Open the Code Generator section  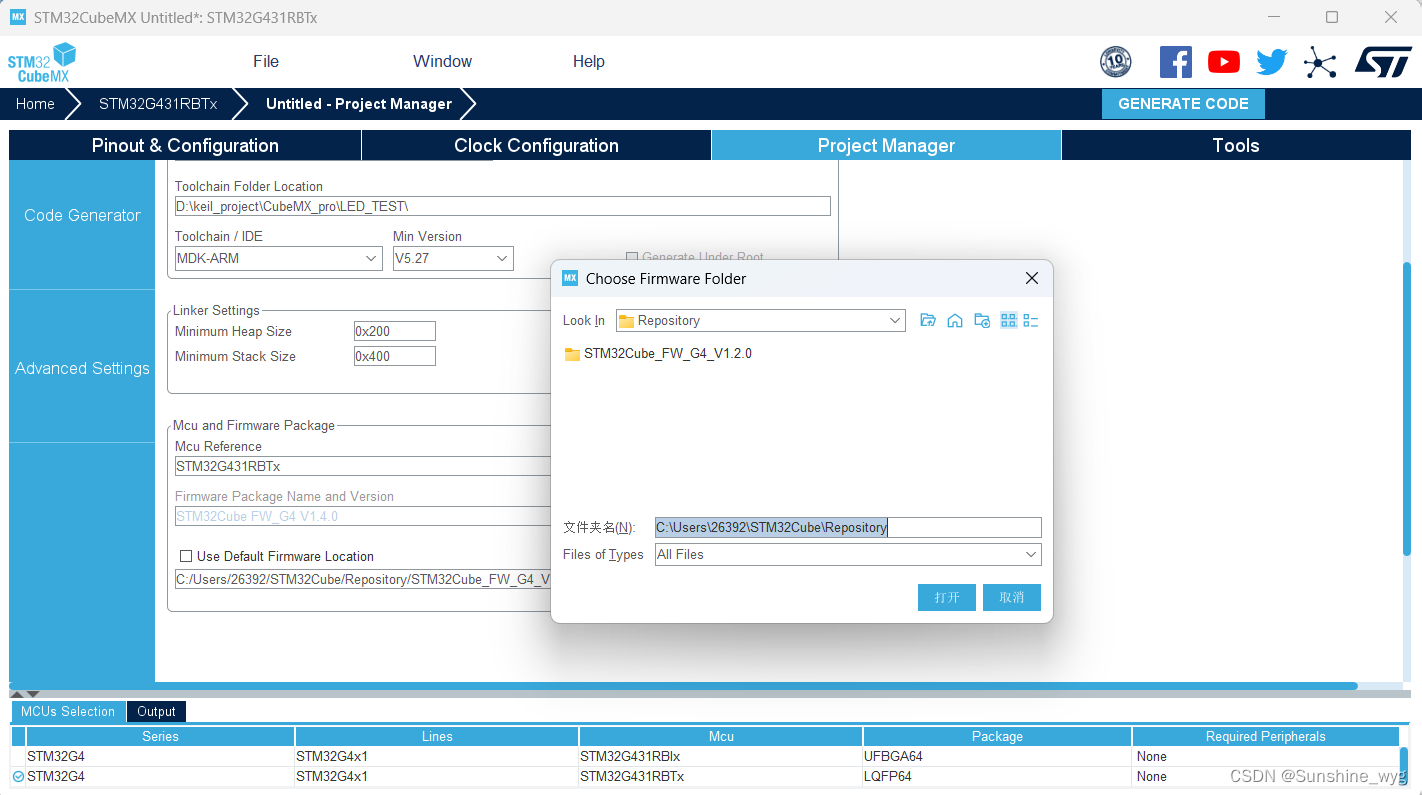82,215
